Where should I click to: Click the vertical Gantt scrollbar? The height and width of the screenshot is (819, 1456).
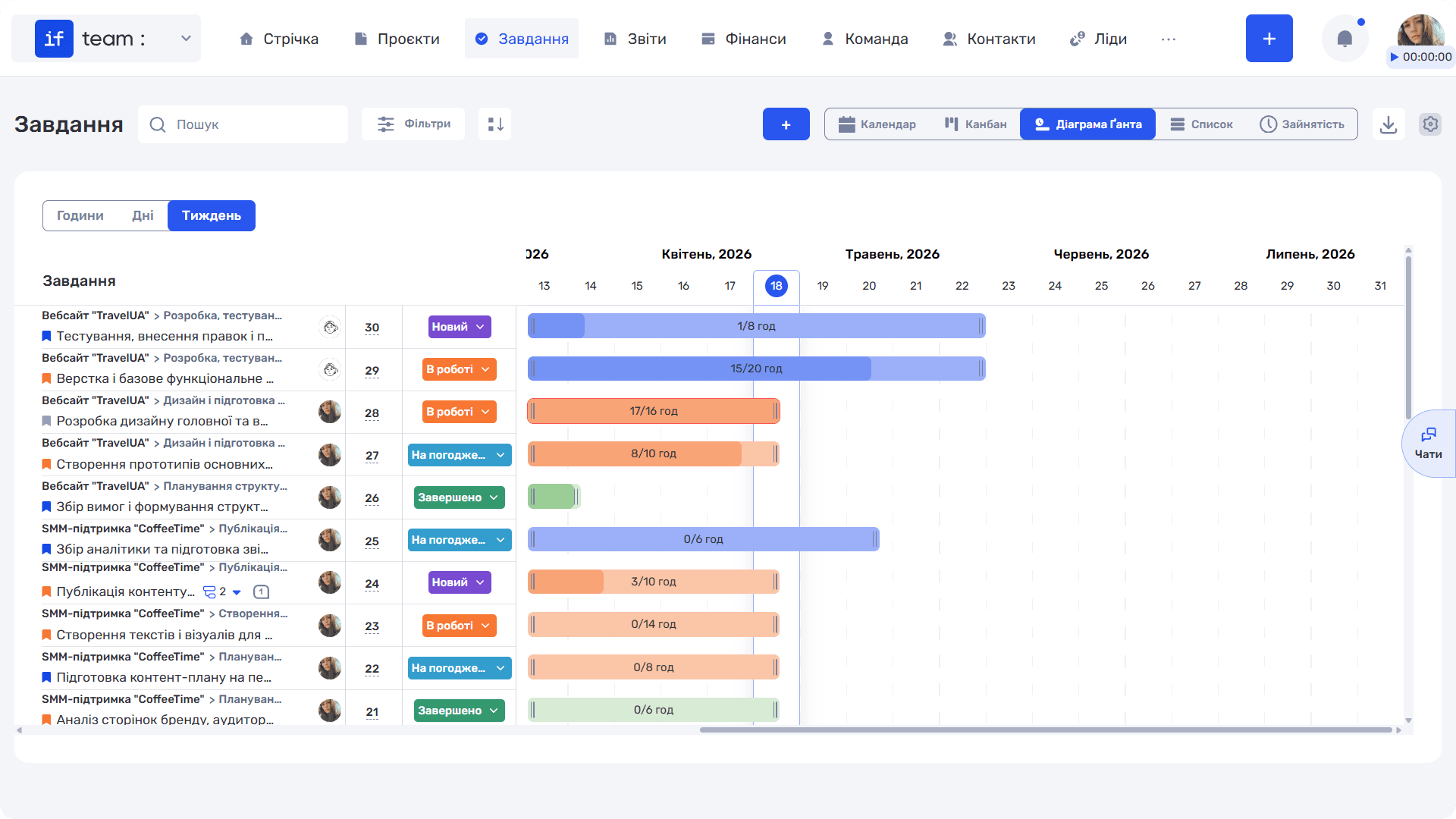(x=1408, y=337)
